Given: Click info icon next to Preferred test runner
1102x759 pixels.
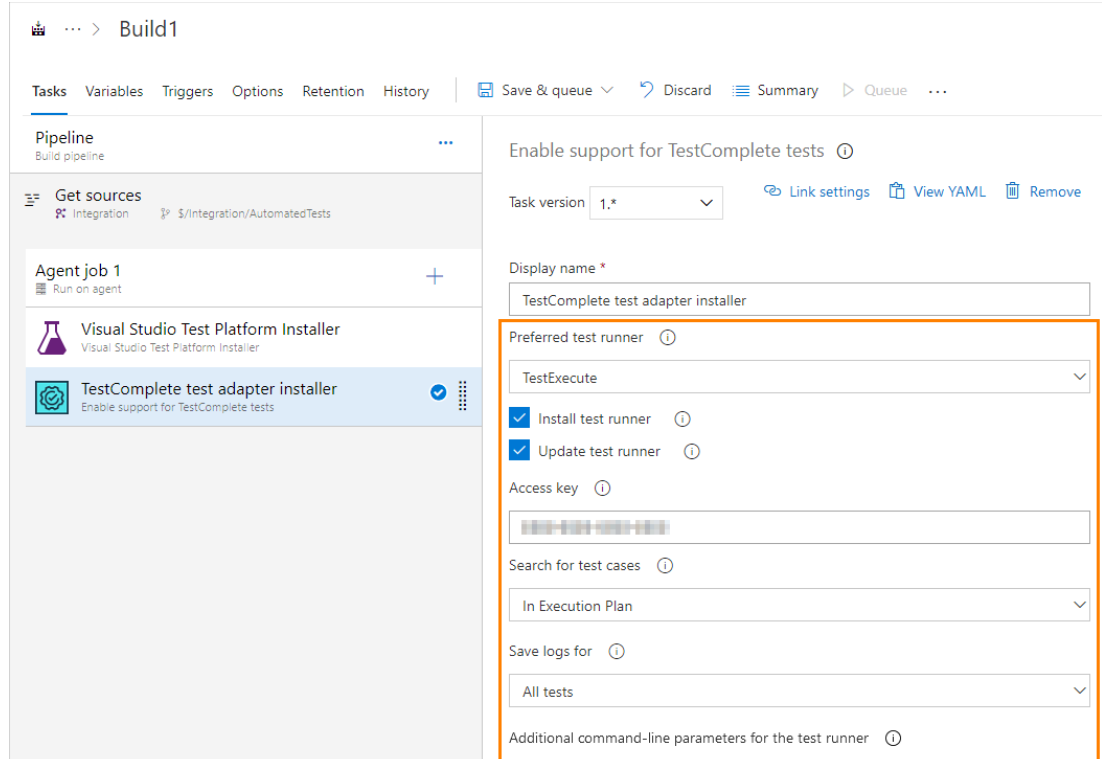Looking at the screenshot, I should click(x=668, y=338).
